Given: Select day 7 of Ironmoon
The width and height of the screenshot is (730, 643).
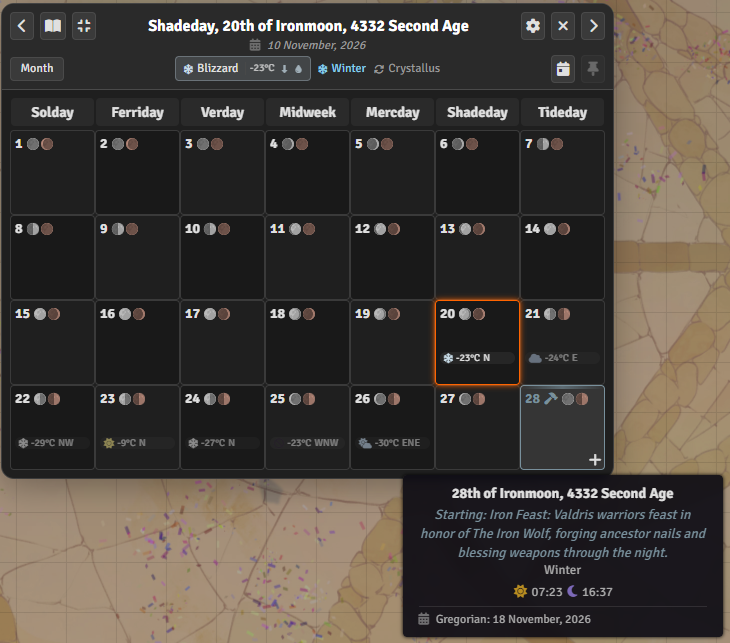Looking at the screenshot, I should pos(562,172).
